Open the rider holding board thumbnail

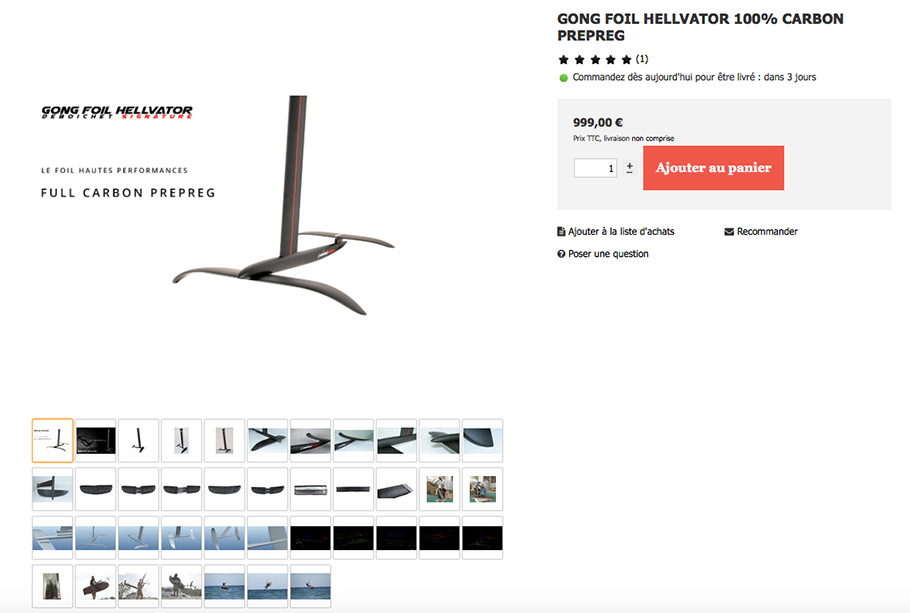pos(96,586)
